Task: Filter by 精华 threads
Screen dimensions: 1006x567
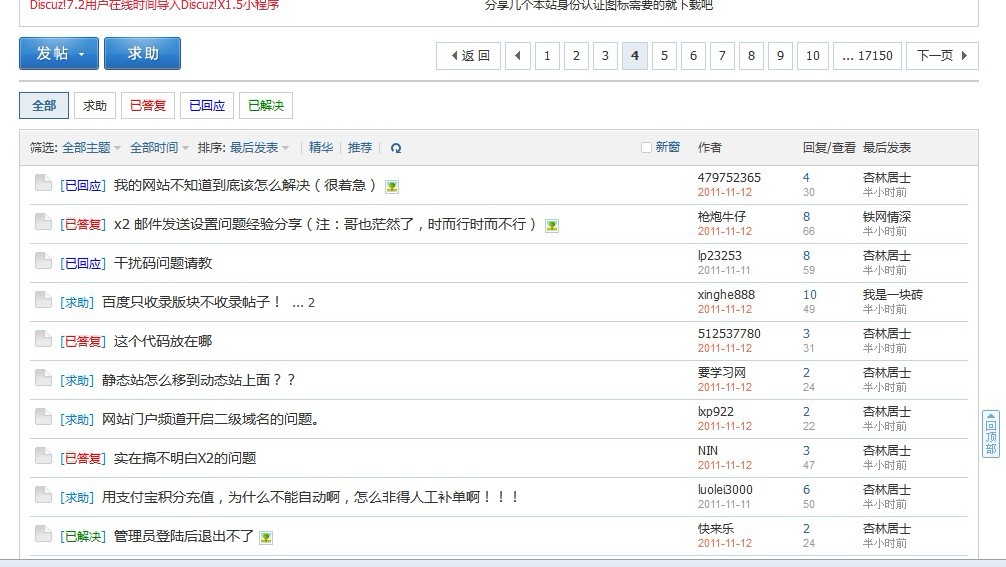Action: click(x=321, y=148)
